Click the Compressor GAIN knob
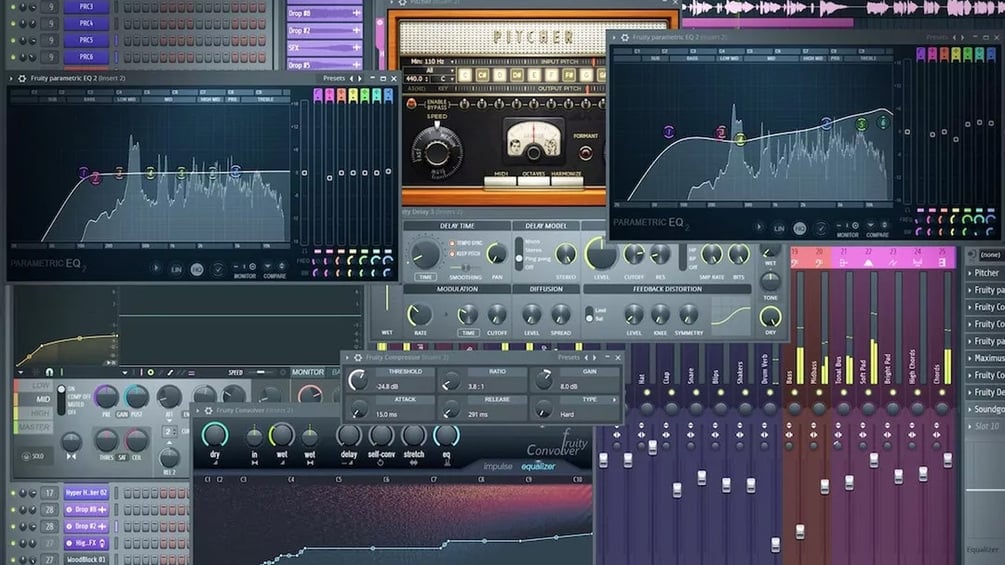The height and width of the screenshot is (565, 1005). pos(544,380)
